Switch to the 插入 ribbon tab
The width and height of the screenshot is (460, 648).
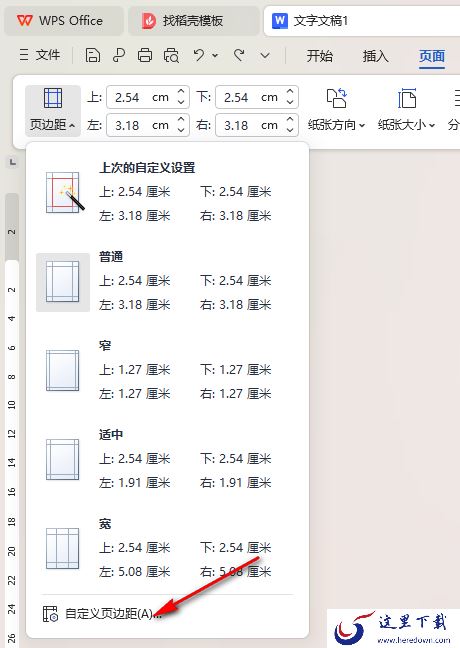(375, 55)
